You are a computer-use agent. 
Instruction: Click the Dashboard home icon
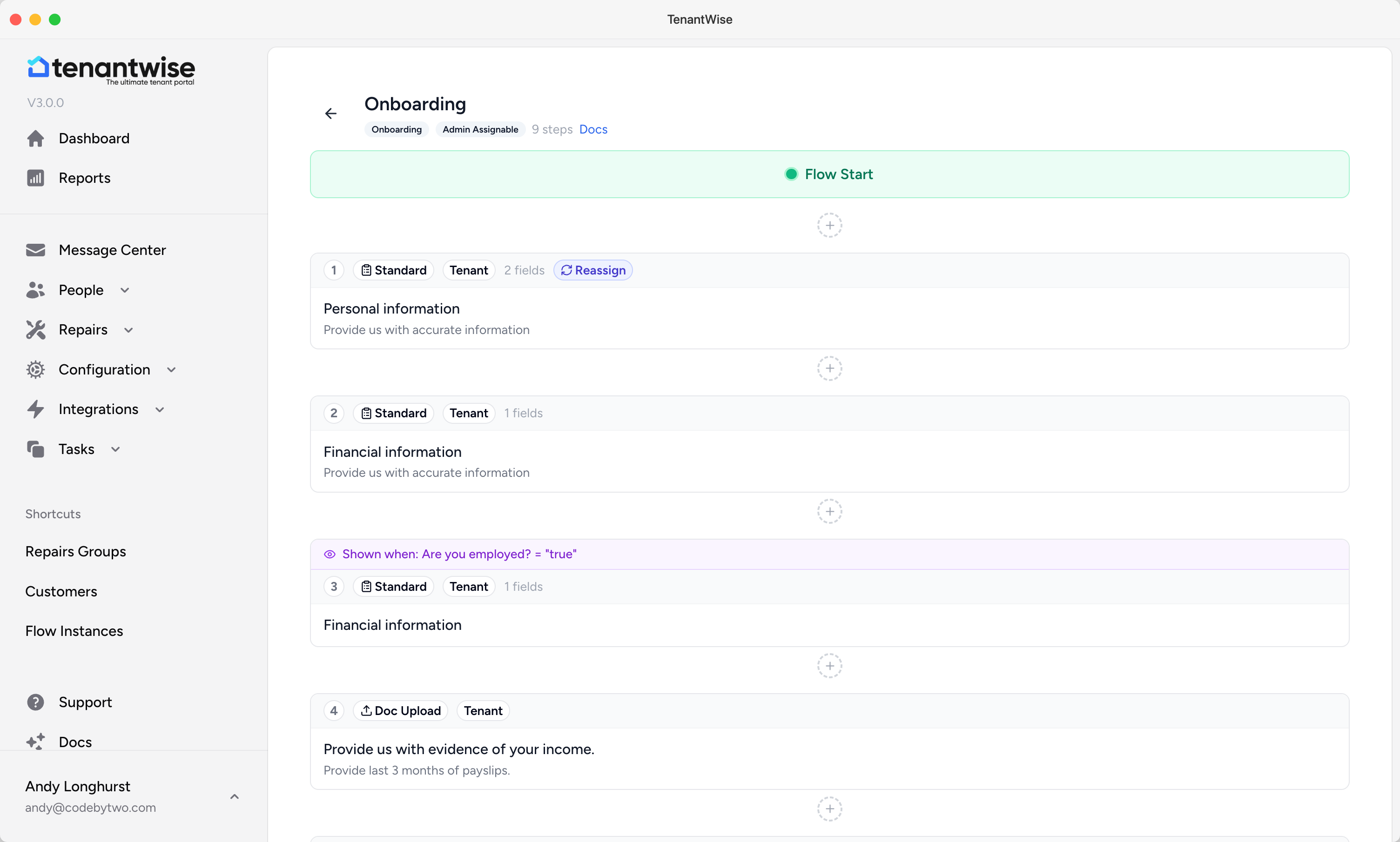(35, 139)
